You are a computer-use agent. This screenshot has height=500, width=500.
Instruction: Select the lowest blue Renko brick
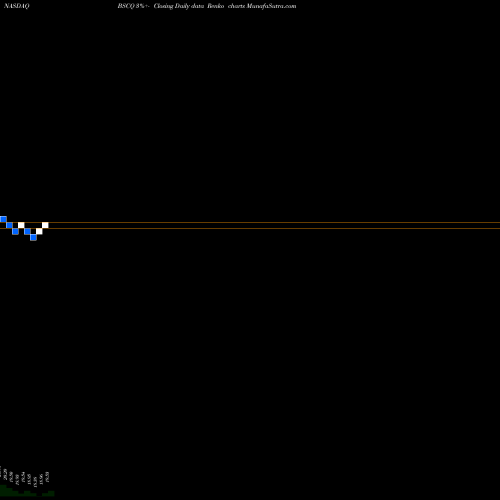(x=33, y=237)
